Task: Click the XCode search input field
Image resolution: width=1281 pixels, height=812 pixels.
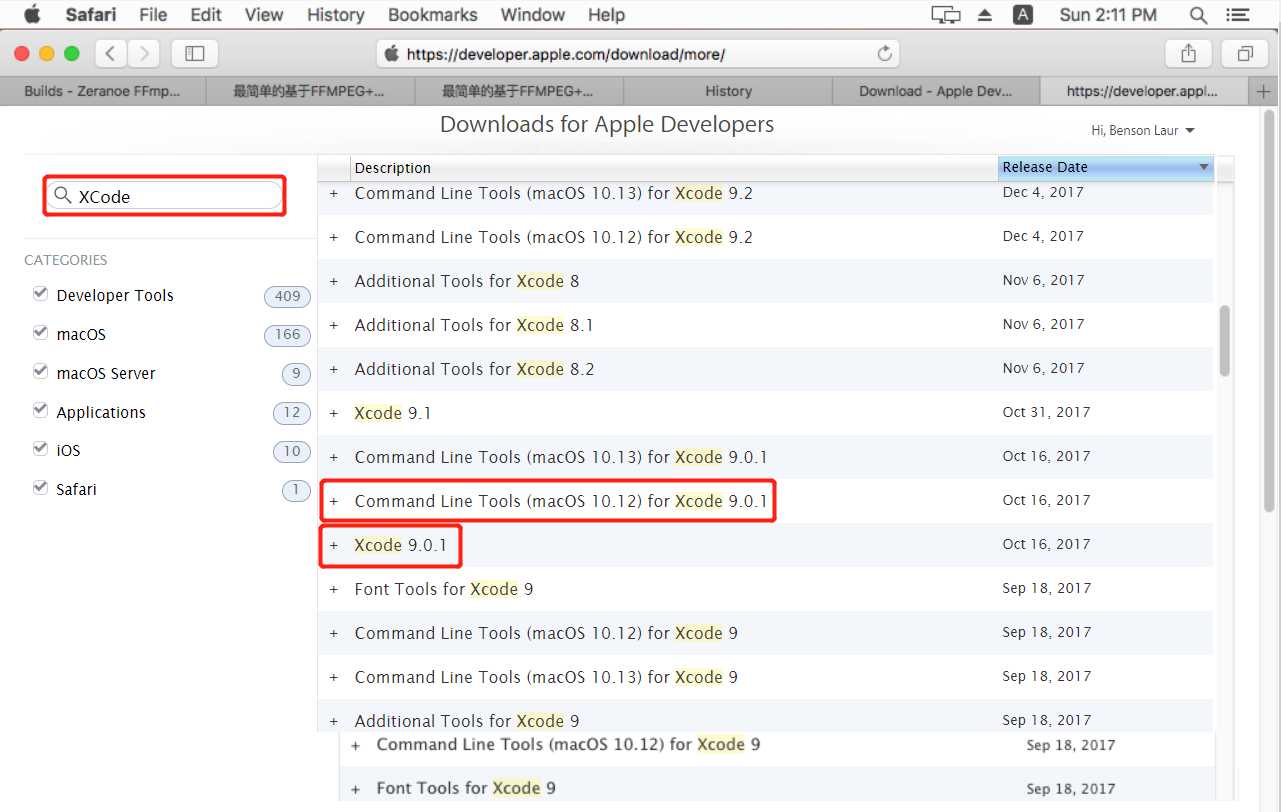Action: coord(165,196)
